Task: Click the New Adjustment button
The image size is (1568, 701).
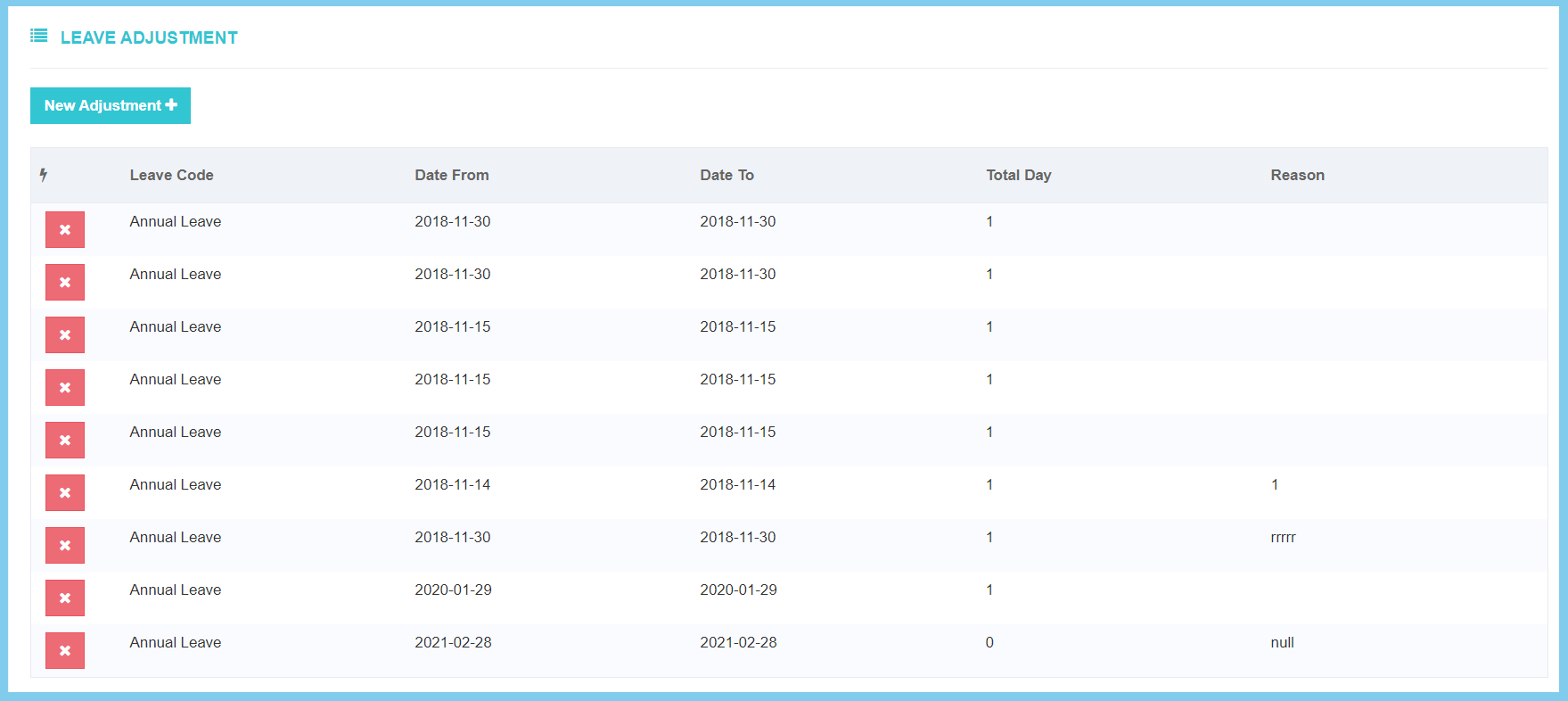Action: click(111, 105)
